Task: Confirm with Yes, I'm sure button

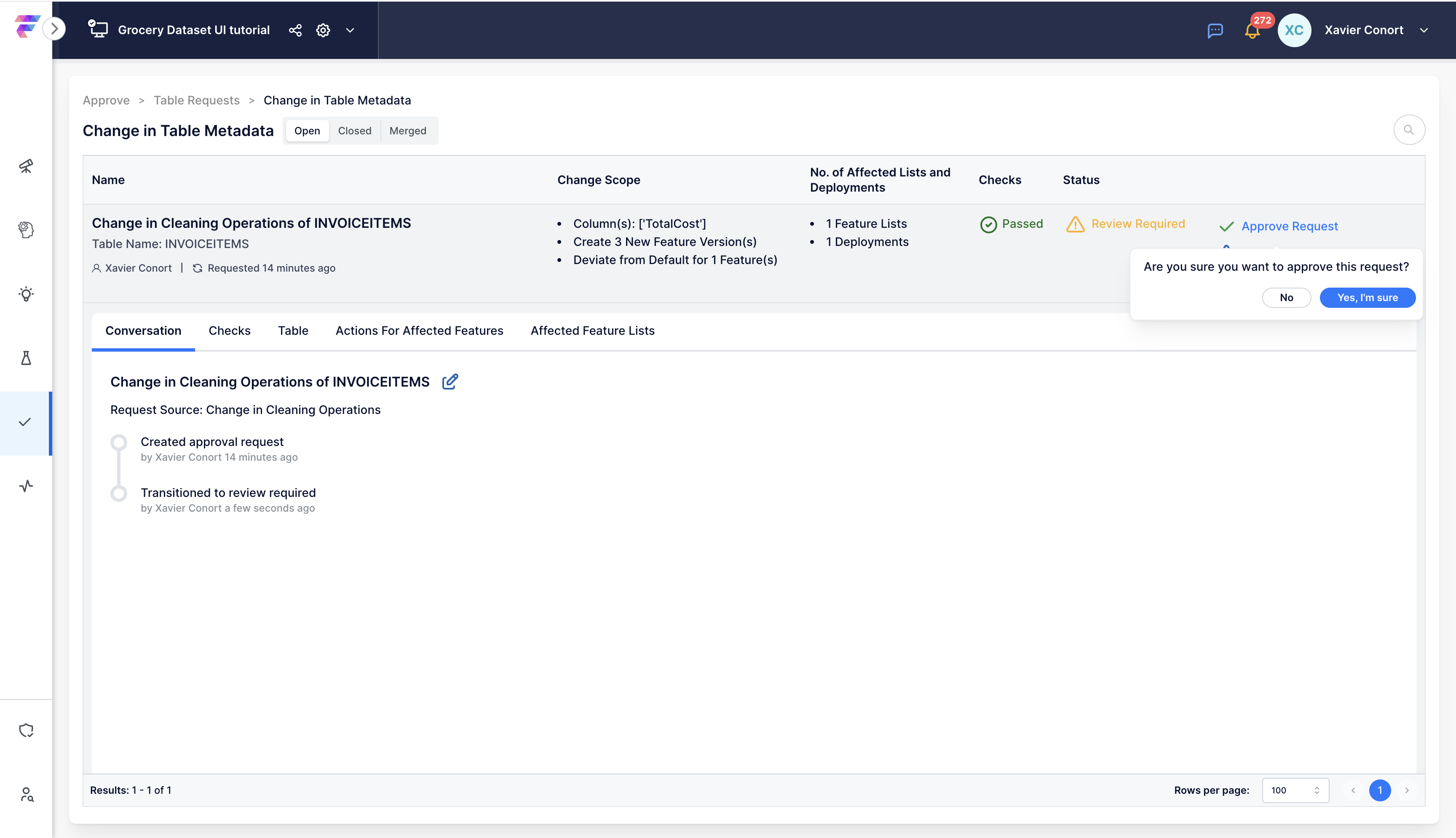Action: (1368, 298)
